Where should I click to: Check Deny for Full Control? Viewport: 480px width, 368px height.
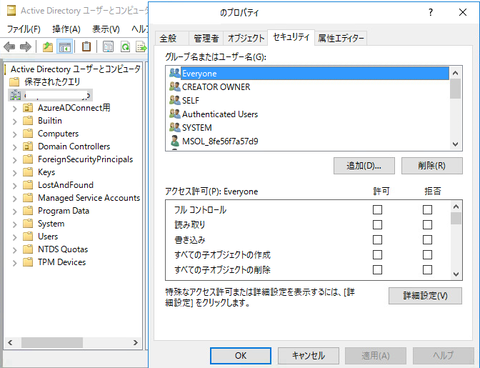click(427, 210)
